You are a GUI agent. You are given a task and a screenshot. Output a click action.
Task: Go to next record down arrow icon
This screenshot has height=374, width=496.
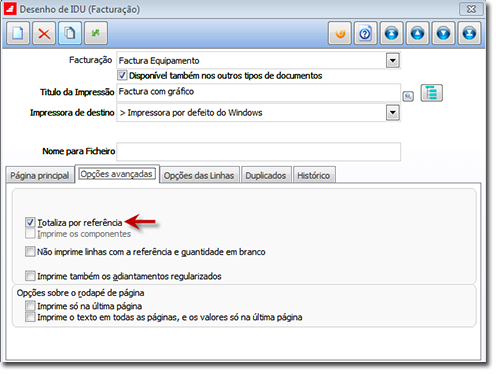[x=444, y=33]
